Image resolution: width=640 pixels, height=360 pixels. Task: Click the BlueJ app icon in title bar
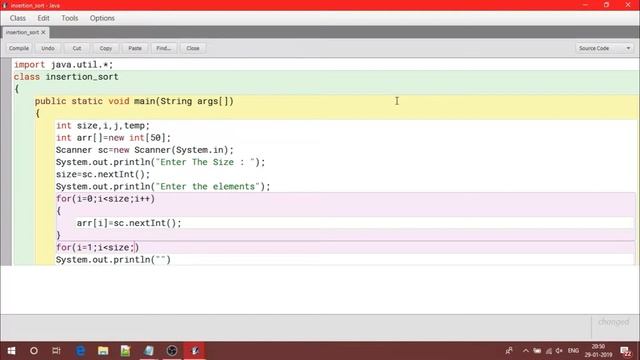click(5, 5)
